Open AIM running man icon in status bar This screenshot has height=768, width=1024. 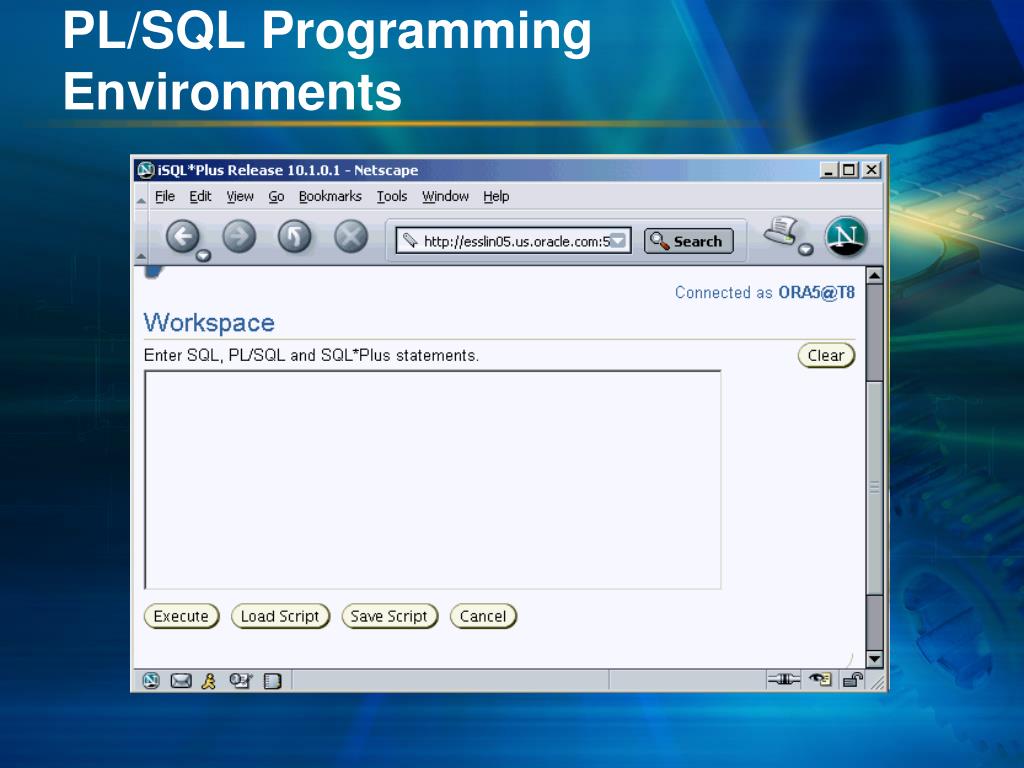click(209, 680)
